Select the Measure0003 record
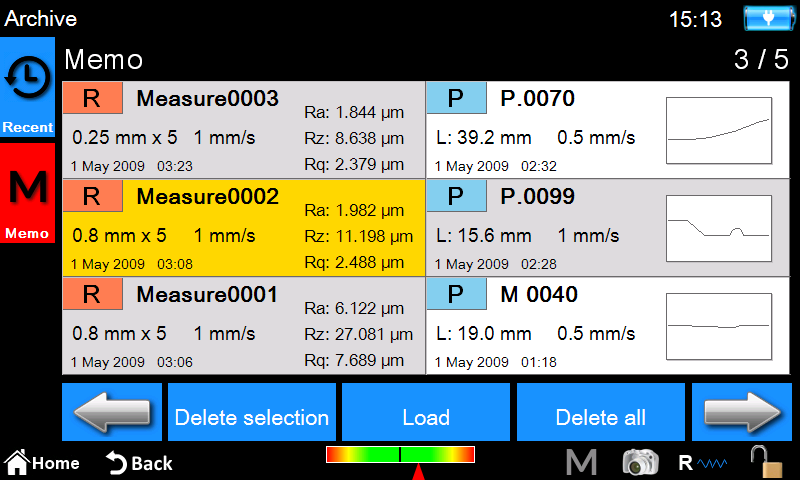The image size is (800, 480). tap(244, 130)
